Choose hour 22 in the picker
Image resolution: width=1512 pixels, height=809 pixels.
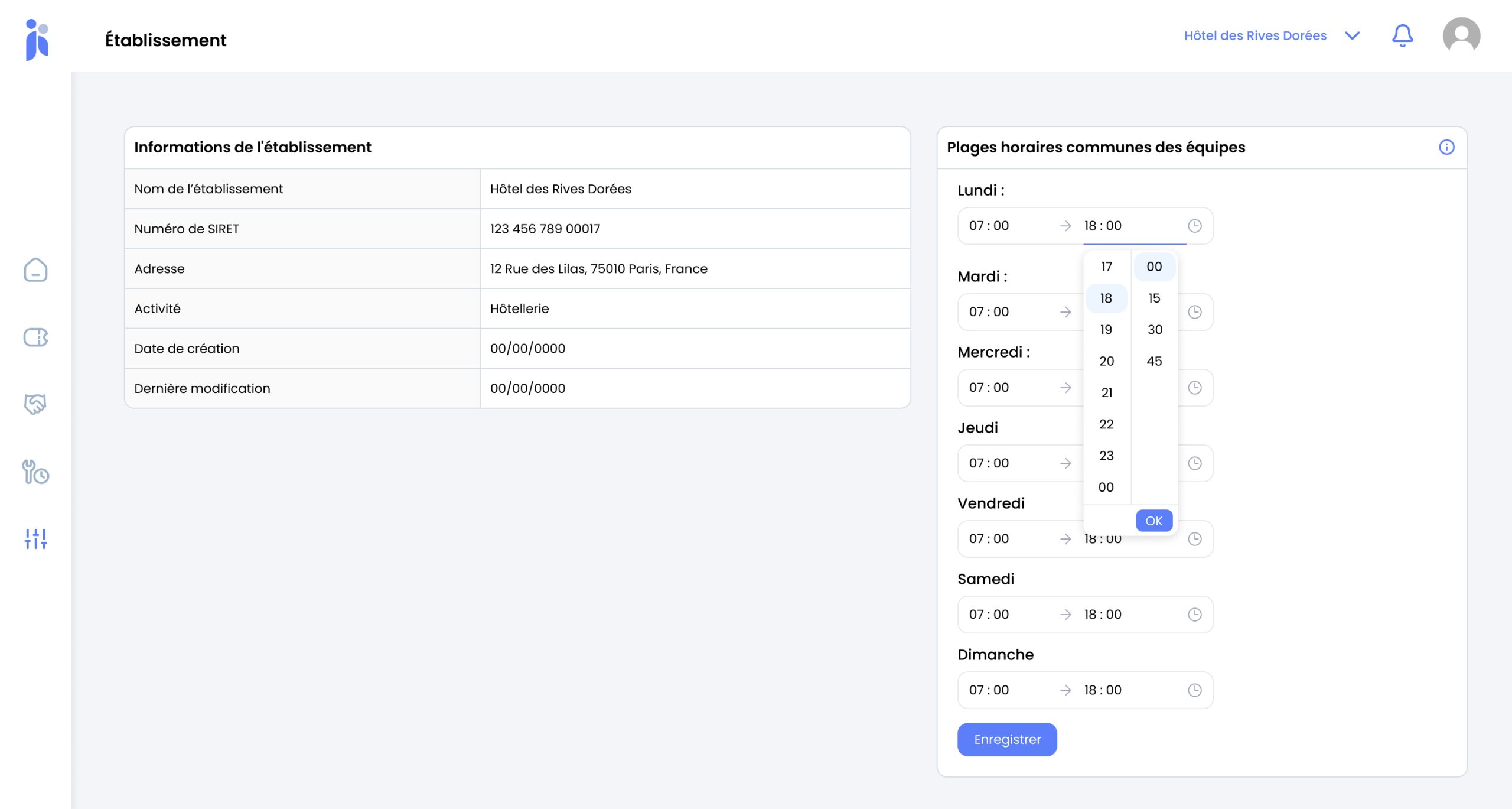coord(1106,424)
